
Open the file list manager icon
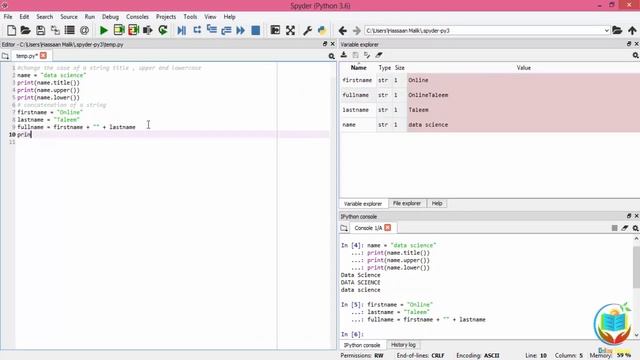coord(69,30)
